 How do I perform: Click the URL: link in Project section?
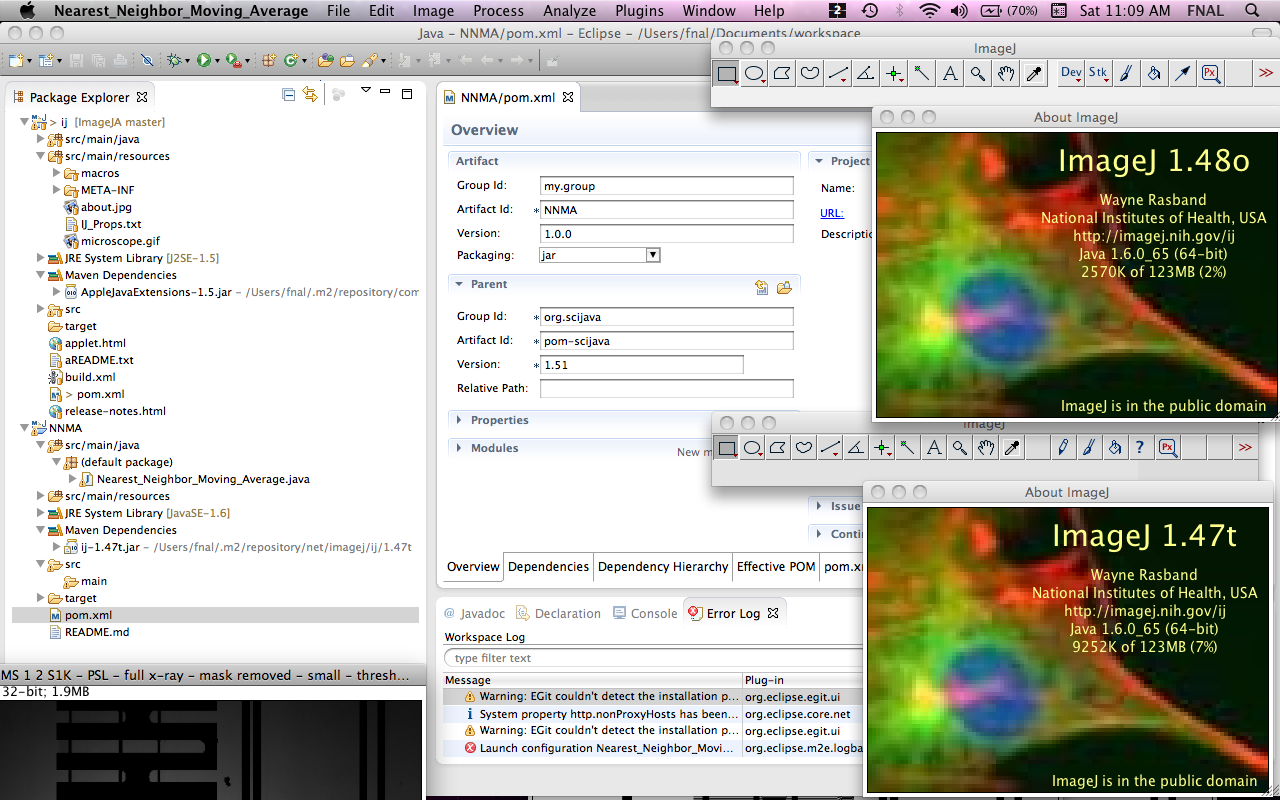pyautogui.click(x=831, y=212)
